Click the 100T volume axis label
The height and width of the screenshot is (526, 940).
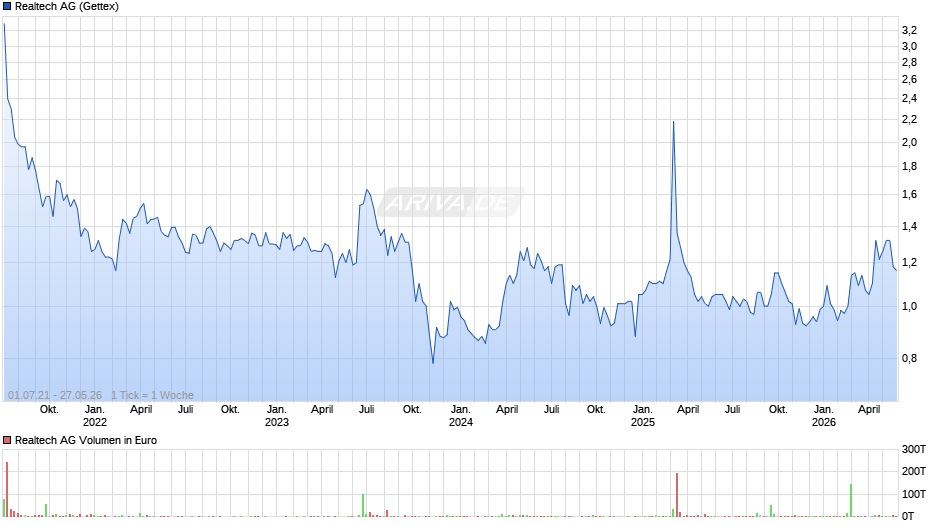point(914,494)
